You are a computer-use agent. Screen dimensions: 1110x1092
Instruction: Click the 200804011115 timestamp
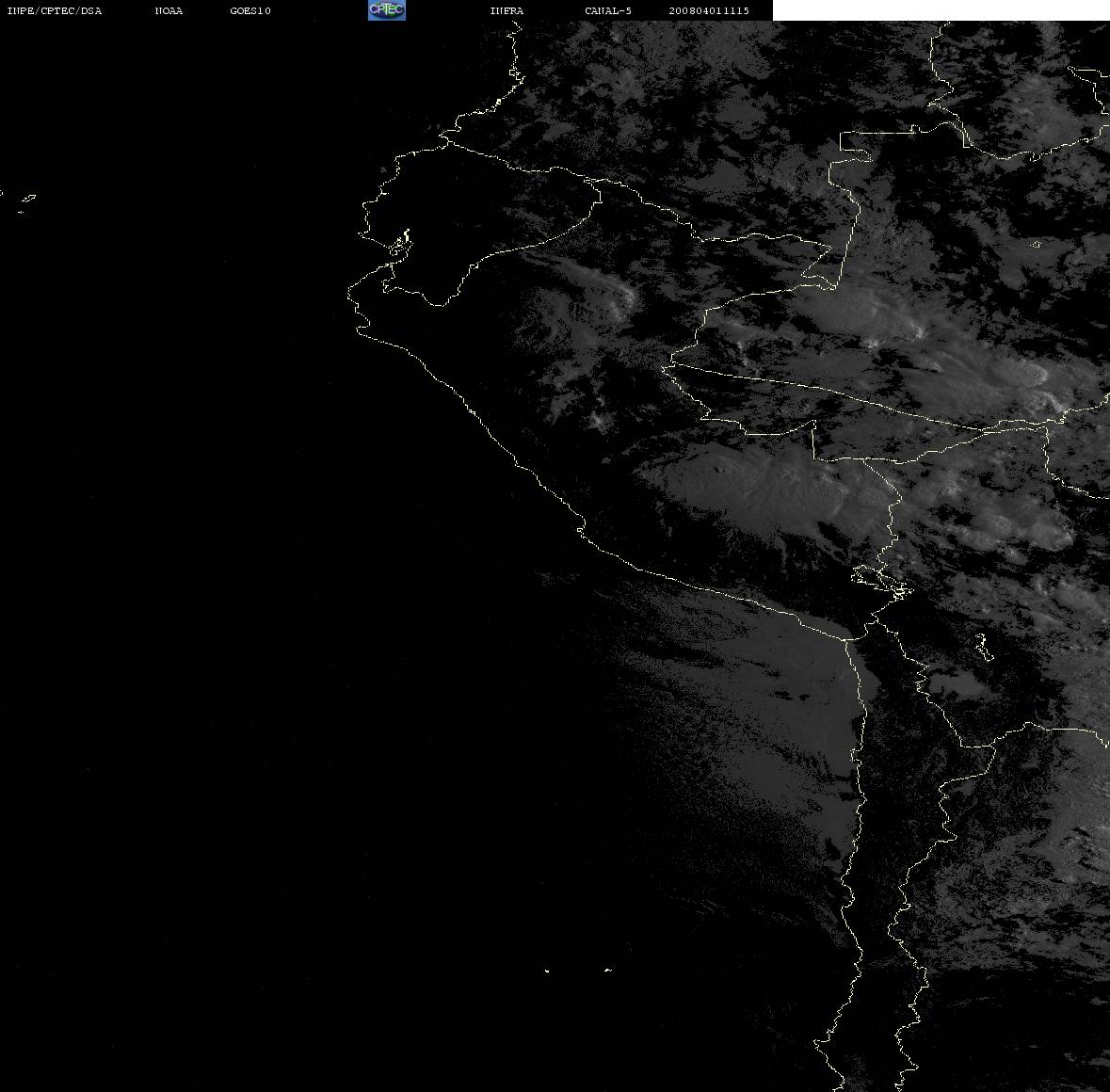click(x=709, y=10)
